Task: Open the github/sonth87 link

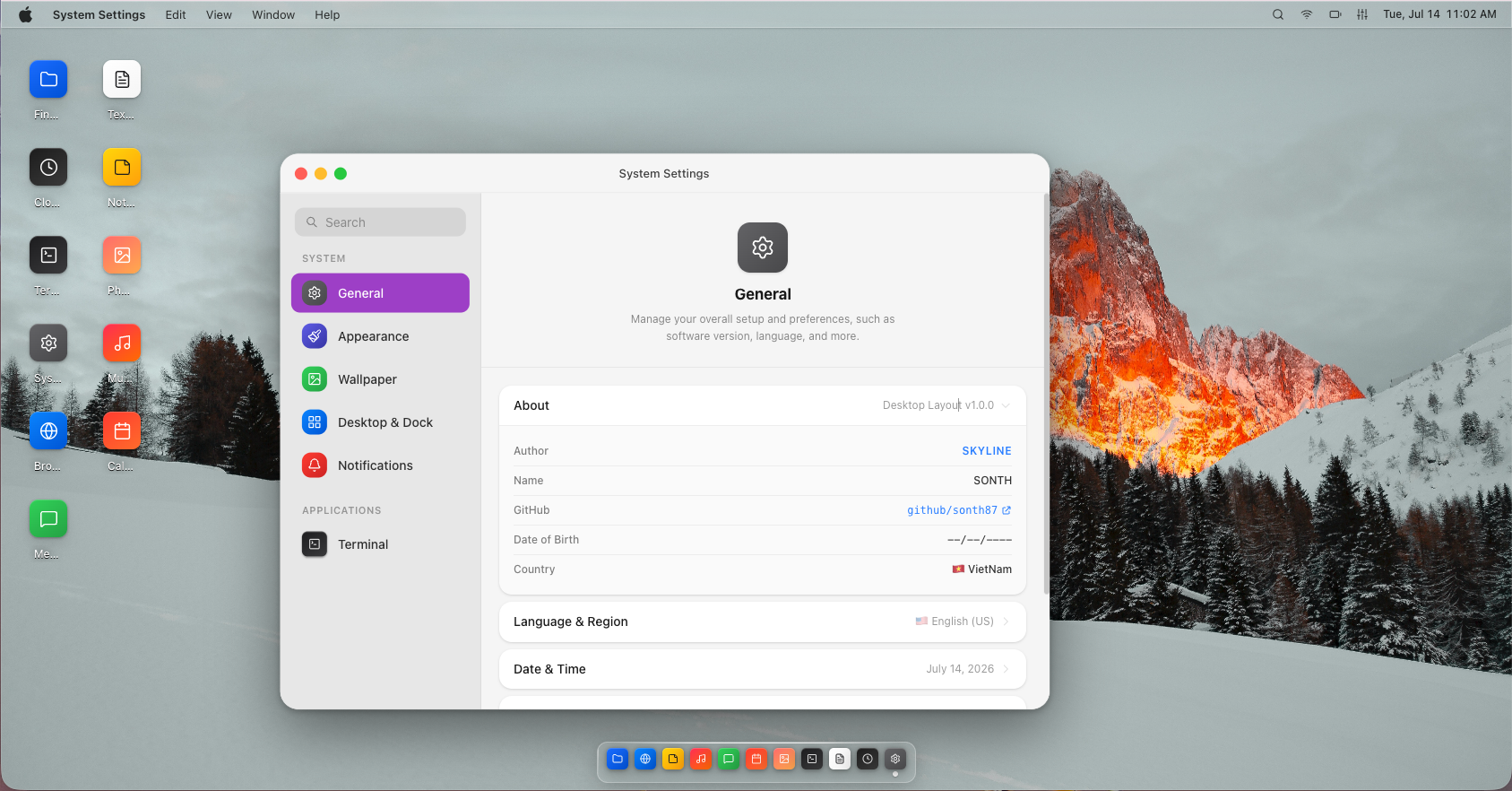Action: coord(959,510)
